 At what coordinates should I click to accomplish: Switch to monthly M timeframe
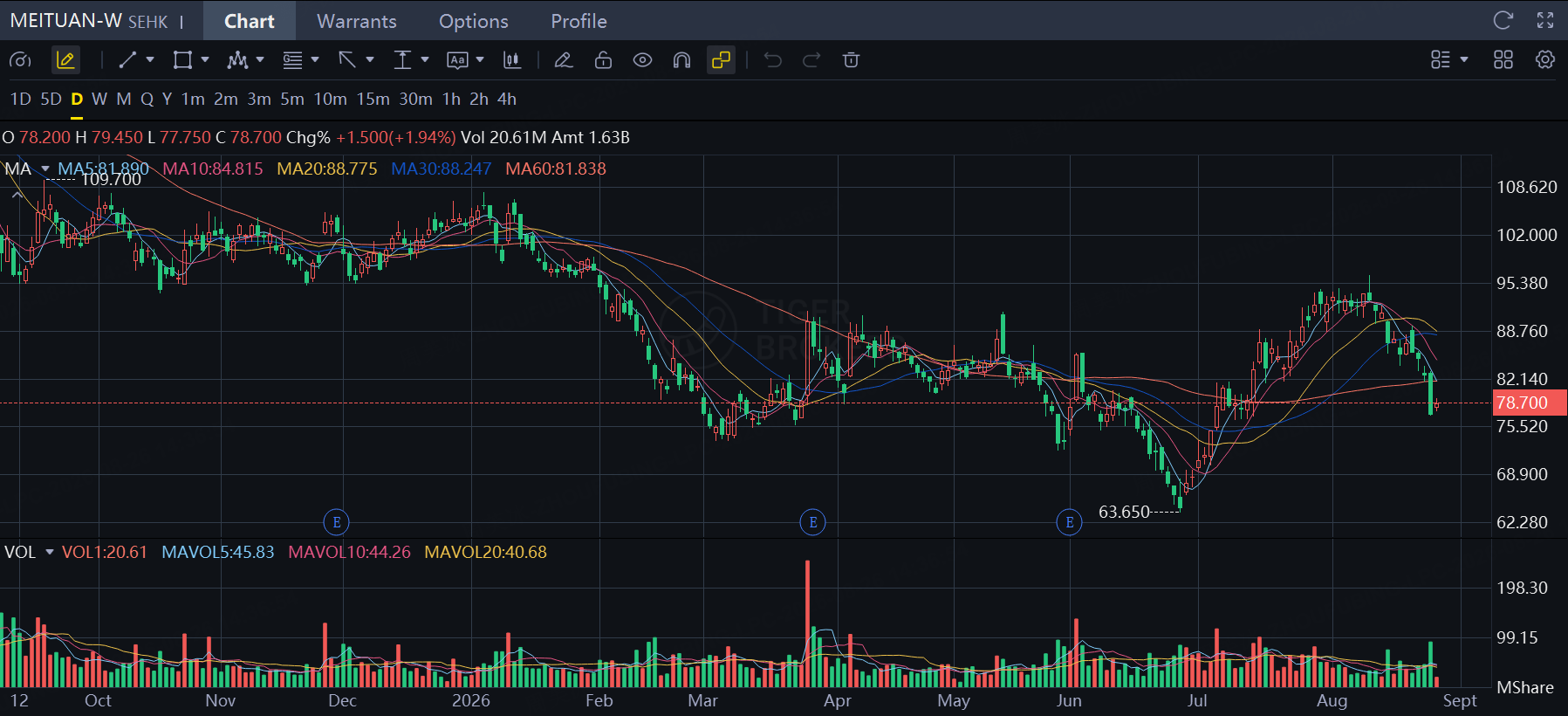[x=124, y=100]
